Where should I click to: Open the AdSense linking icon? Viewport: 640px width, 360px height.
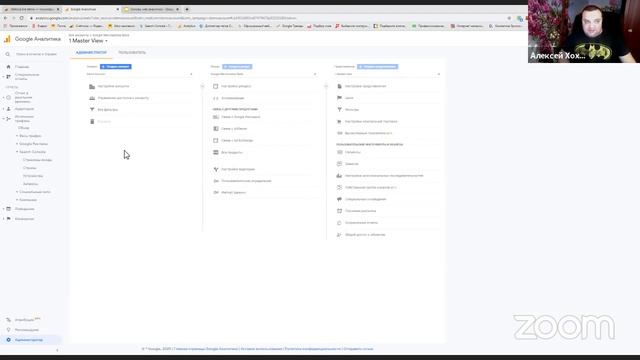[x=216, y=129]
